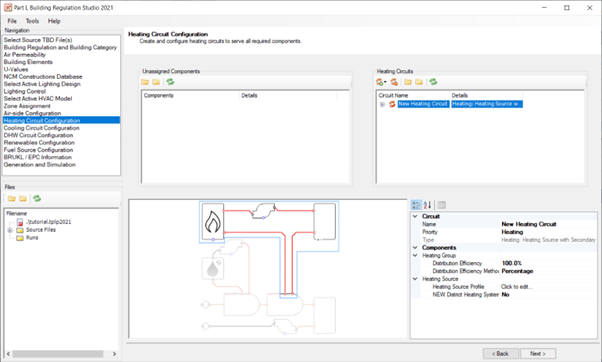Image resolution: width=602 pixels, height=362 pixels.
Task: Expand the New Heating Circuit tree node
Action: coord(382,104)
